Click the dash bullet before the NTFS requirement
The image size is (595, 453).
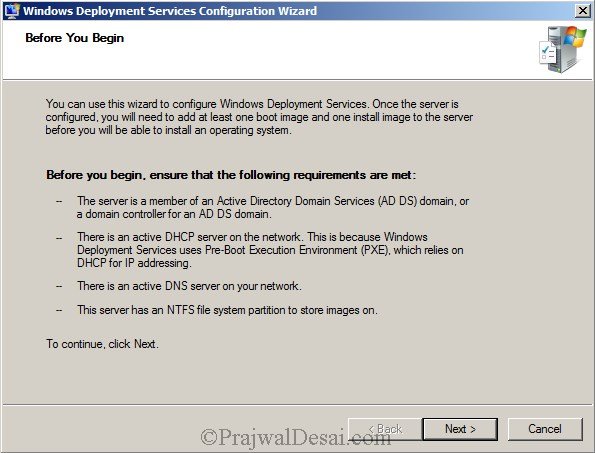click(59, 310)
